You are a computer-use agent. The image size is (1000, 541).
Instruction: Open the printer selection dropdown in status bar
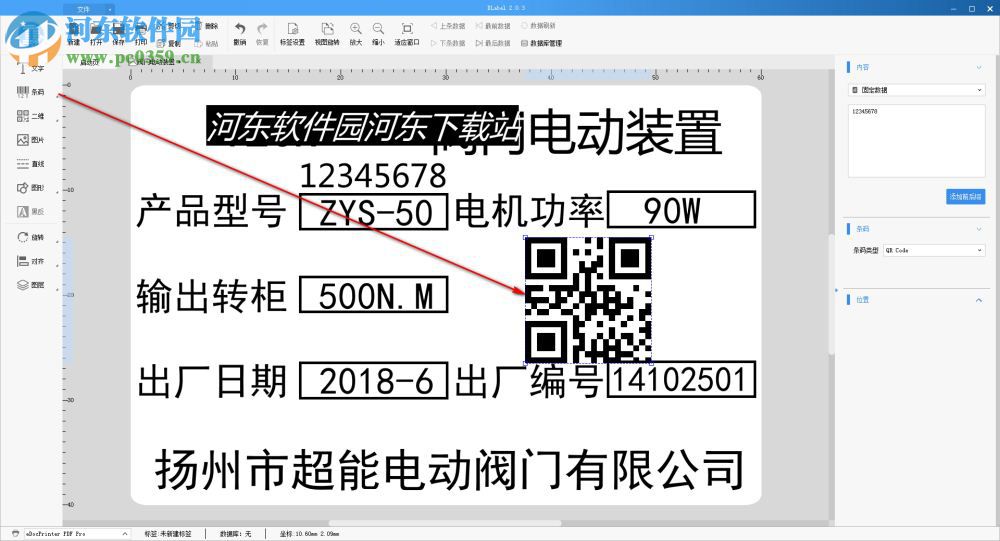(77, 533)
